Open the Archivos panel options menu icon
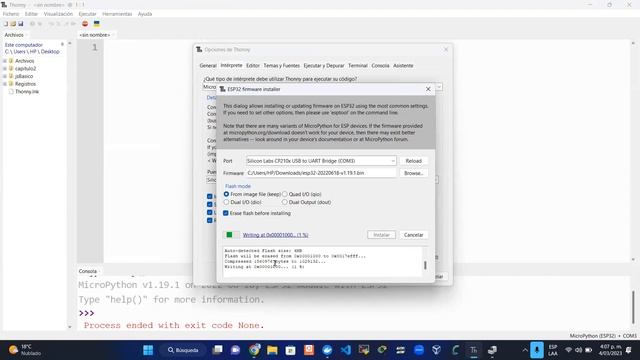The width and height of the screenshot is (640, 360). click(62, 44)
